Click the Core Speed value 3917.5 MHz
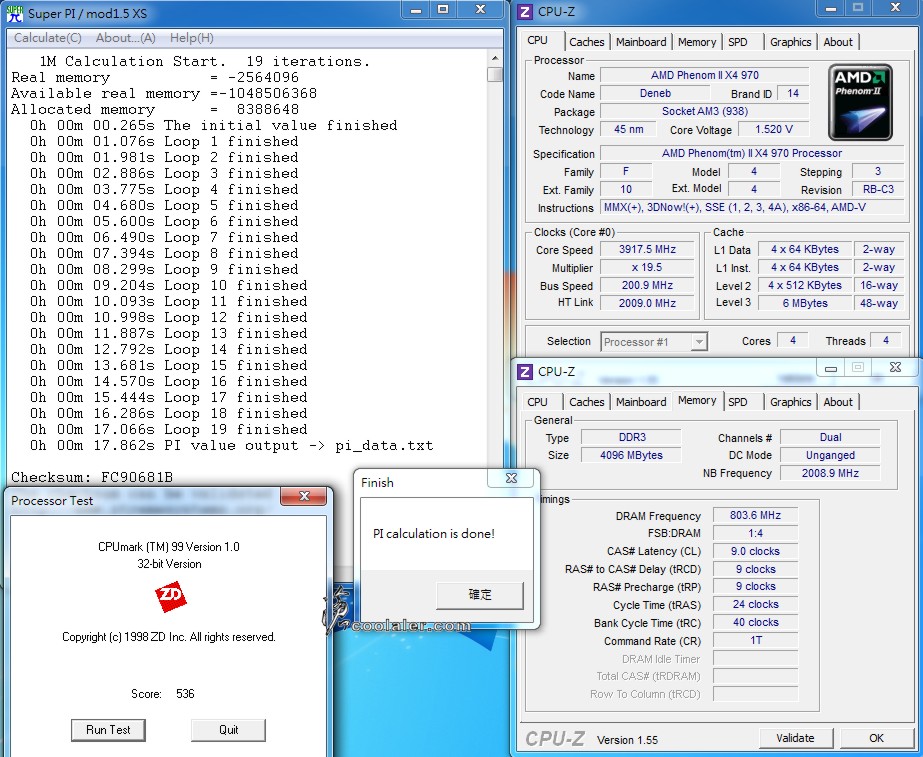The height and width of the screenshot is (757, 923). coord(647,250)
